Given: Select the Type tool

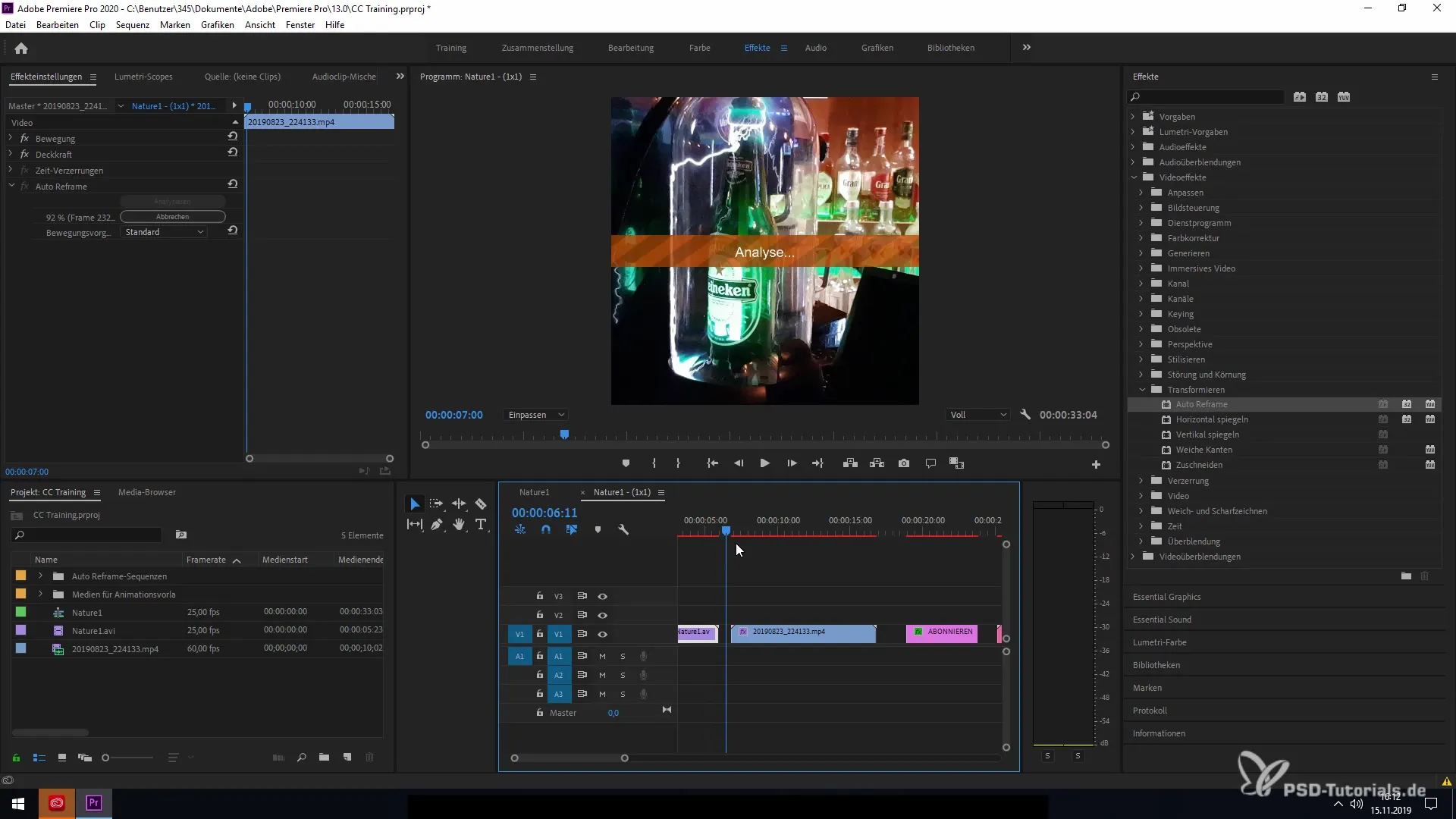Looking at the screenshot, I should (x=481, y=524).
